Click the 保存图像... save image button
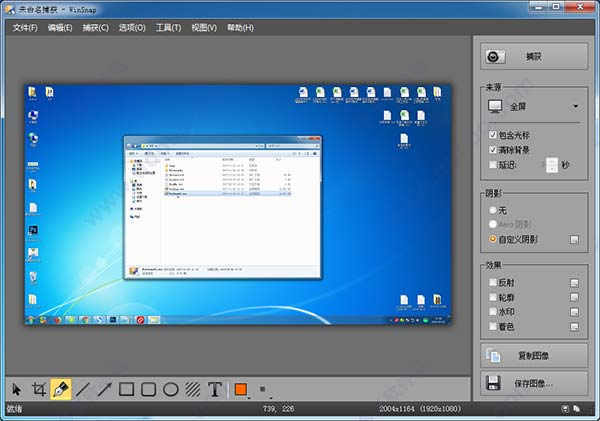 (x=534, y=383)
